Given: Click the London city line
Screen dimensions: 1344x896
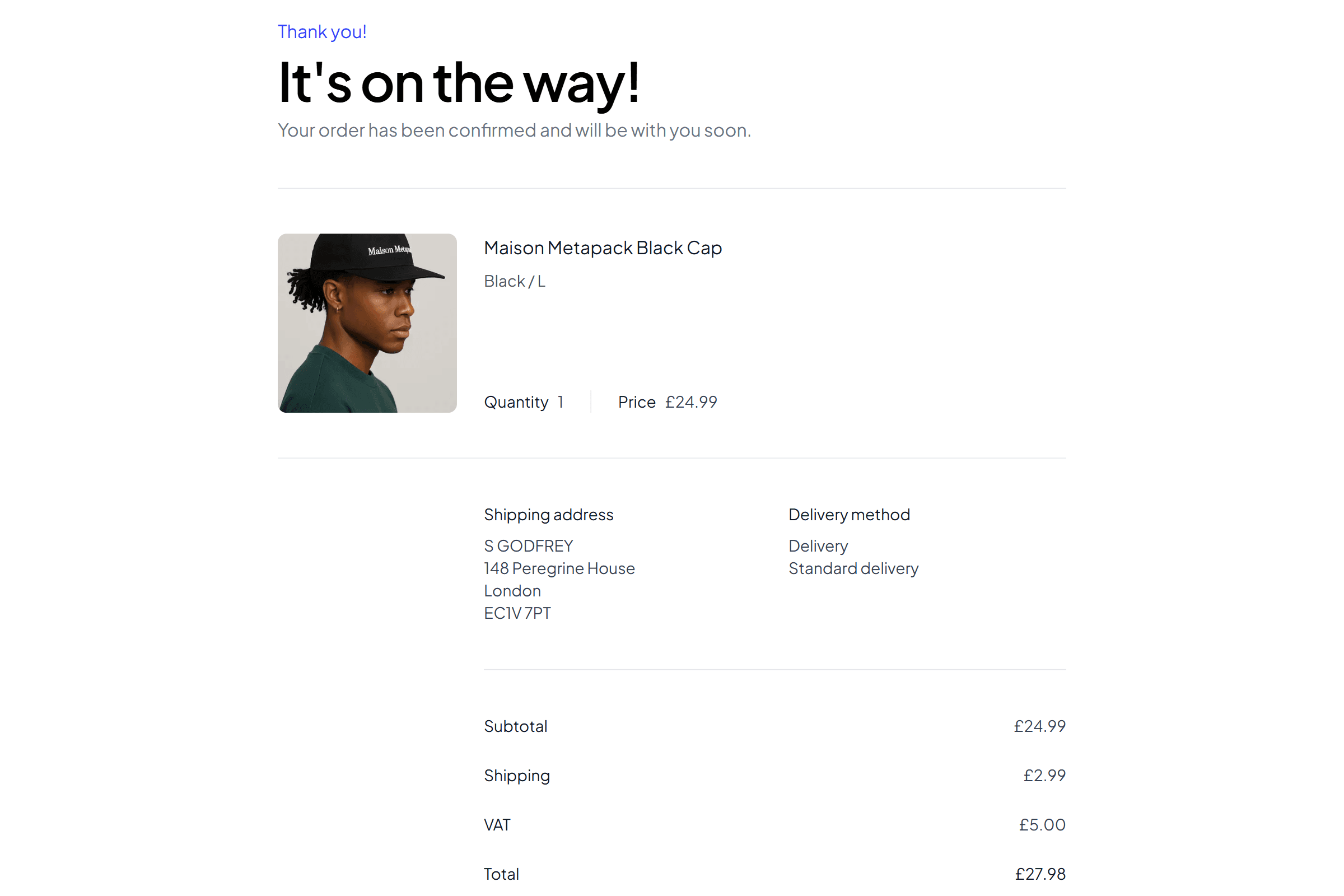Looking at the screenshot, I should coord(512,591).
